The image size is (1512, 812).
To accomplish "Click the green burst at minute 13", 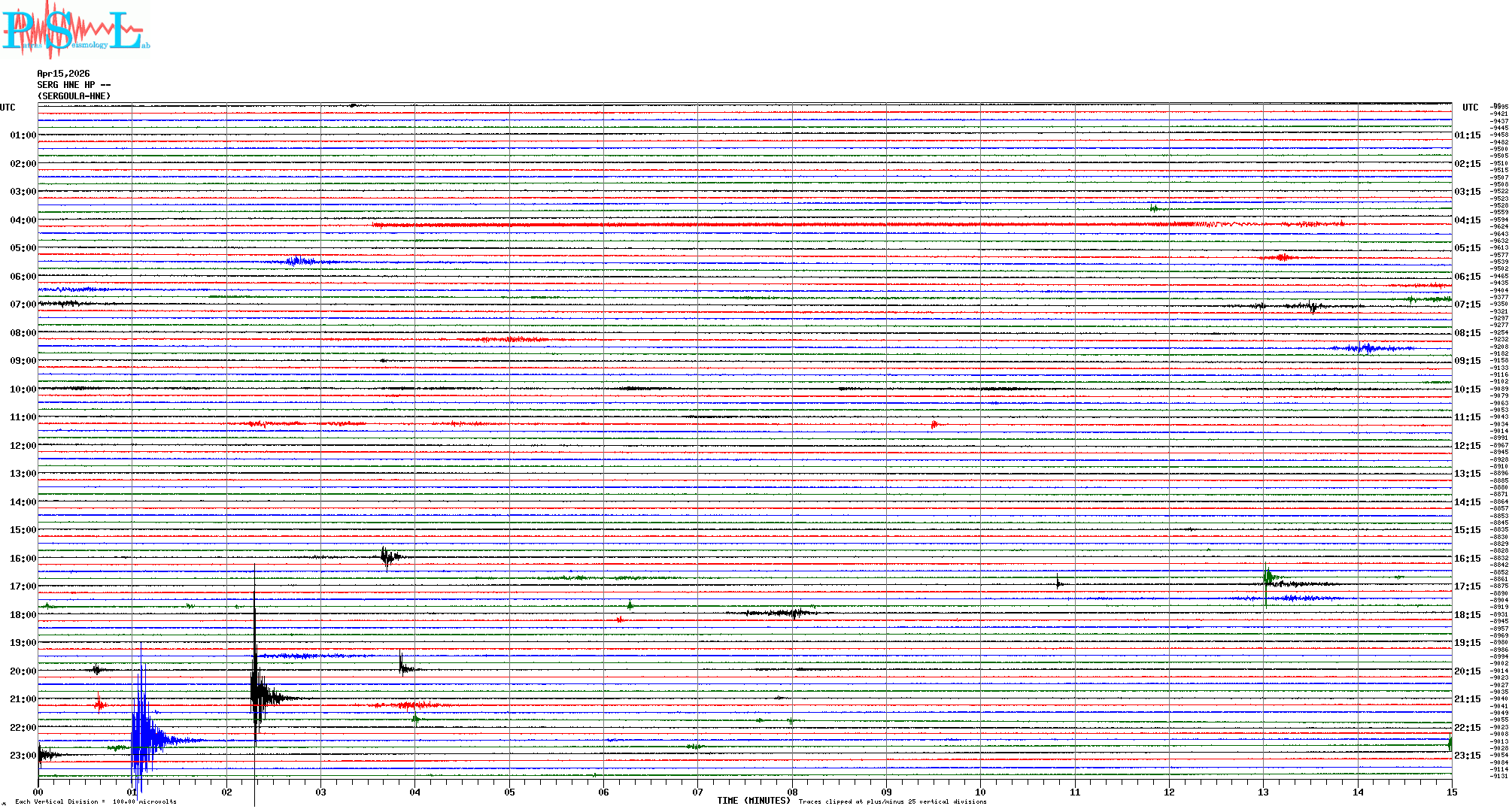I will pos(1268,577).
